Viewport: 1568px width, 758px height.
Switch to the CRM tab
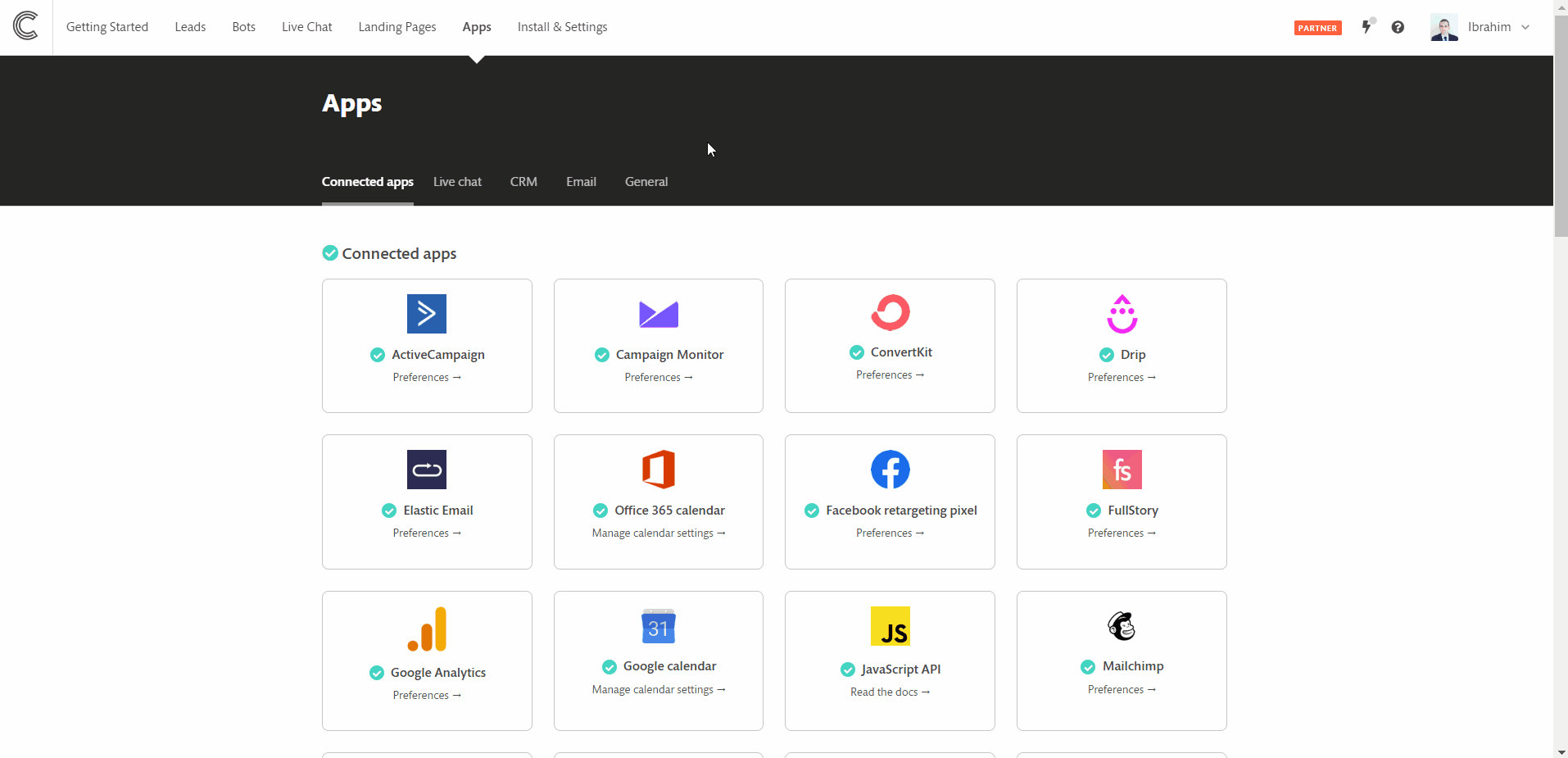point(523,182)
